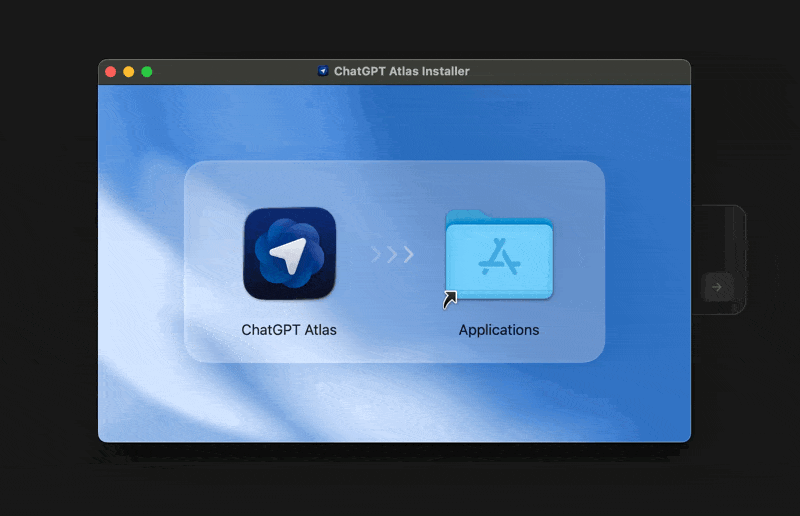Click the first chevron next to Atlas icon
800x516 pixels.
point(377,254)
